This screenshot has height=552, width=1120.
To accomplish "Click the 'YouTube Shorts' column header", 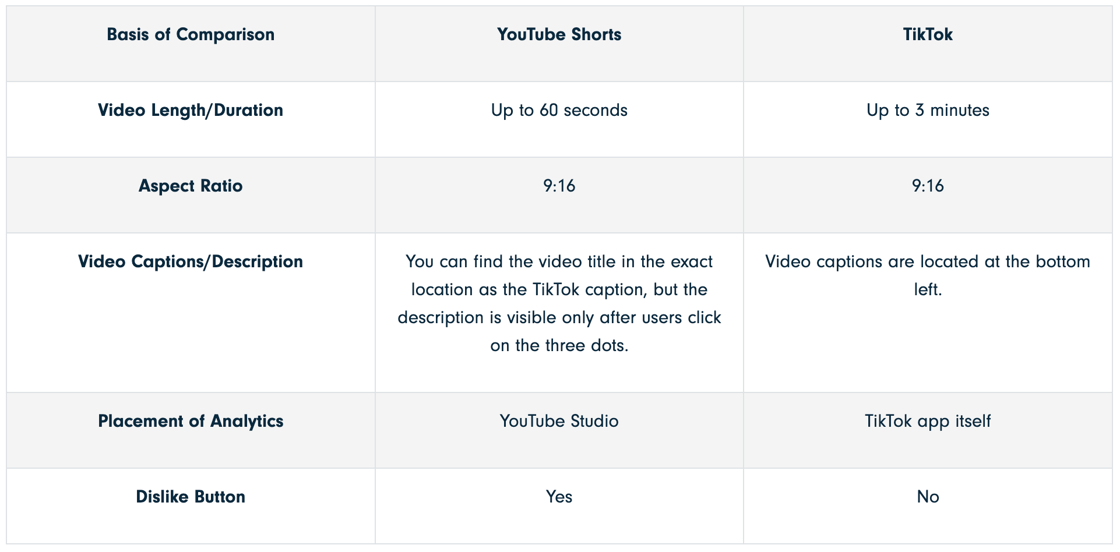I will tap(559, 35).
